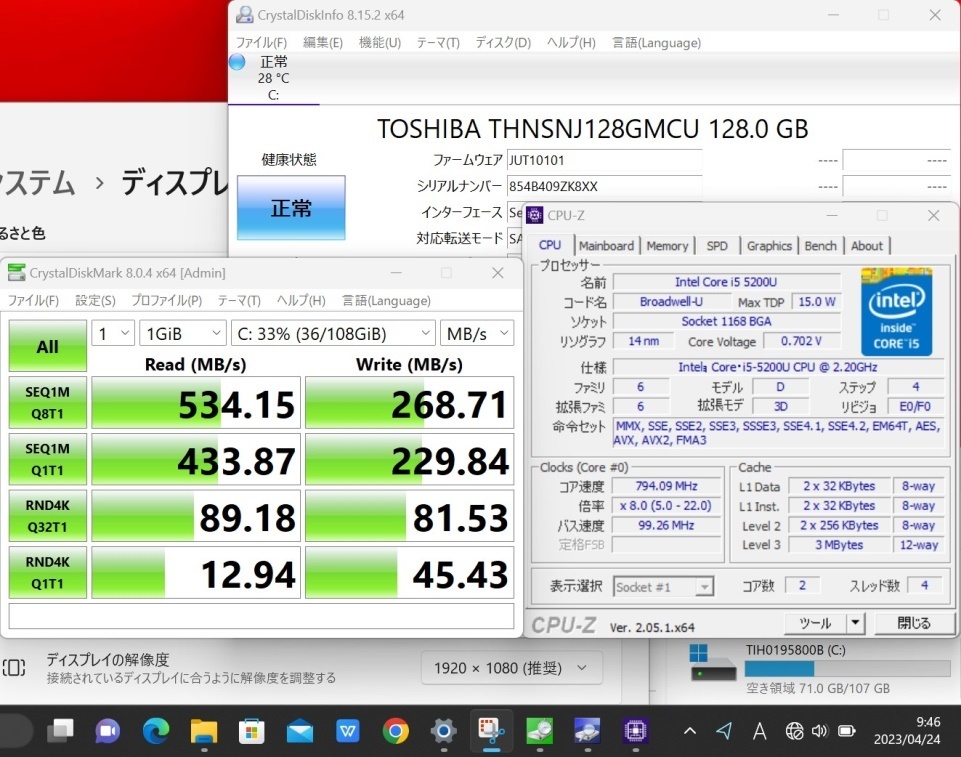This screenshot has height=757, width=961.
Task: Click the CPU-Z title bar icon
Action: point(534,215)
